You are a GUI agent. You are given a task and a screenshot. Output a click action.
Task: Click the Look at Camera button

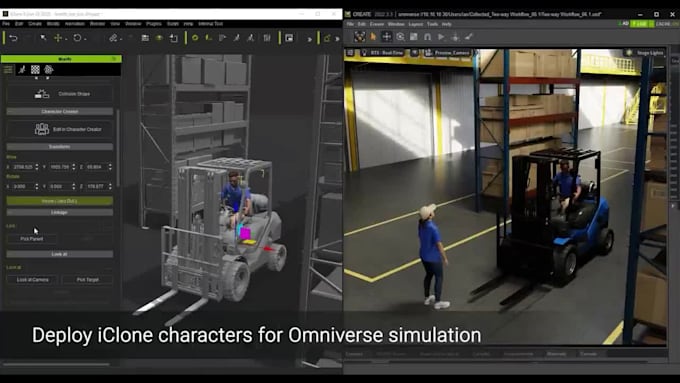[x=33, y=280]
